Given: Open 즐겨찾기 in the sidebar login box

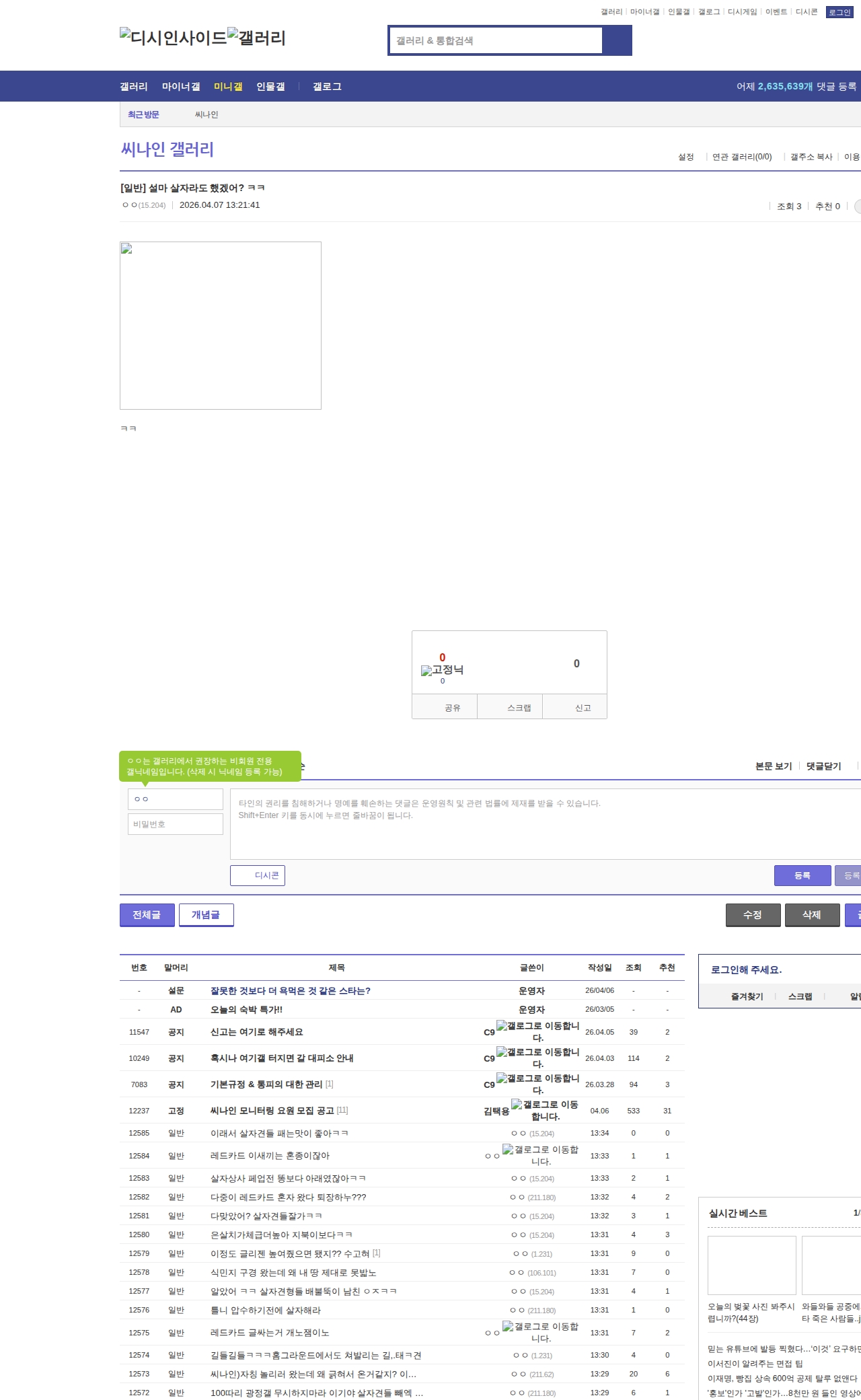Looking at the screenshot, I should tap(747, 996).
